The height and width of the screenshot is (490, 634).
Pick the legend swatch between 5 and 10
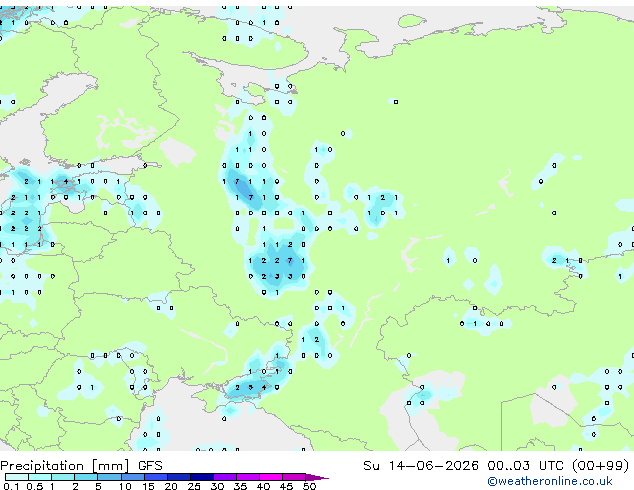[x=109, y=477]
